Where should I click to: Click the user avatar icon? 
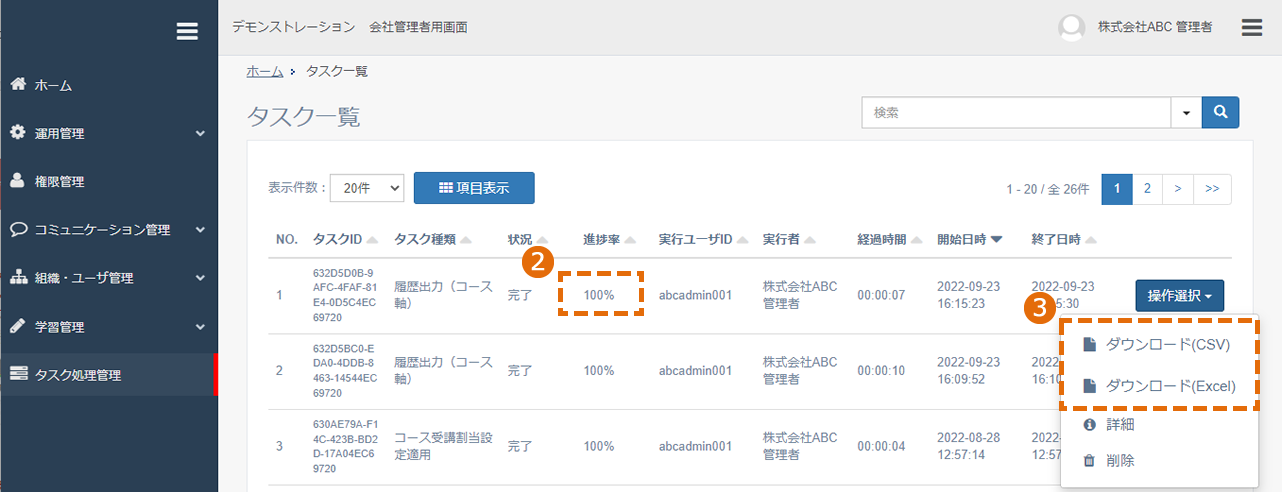tap(1071, 28)
